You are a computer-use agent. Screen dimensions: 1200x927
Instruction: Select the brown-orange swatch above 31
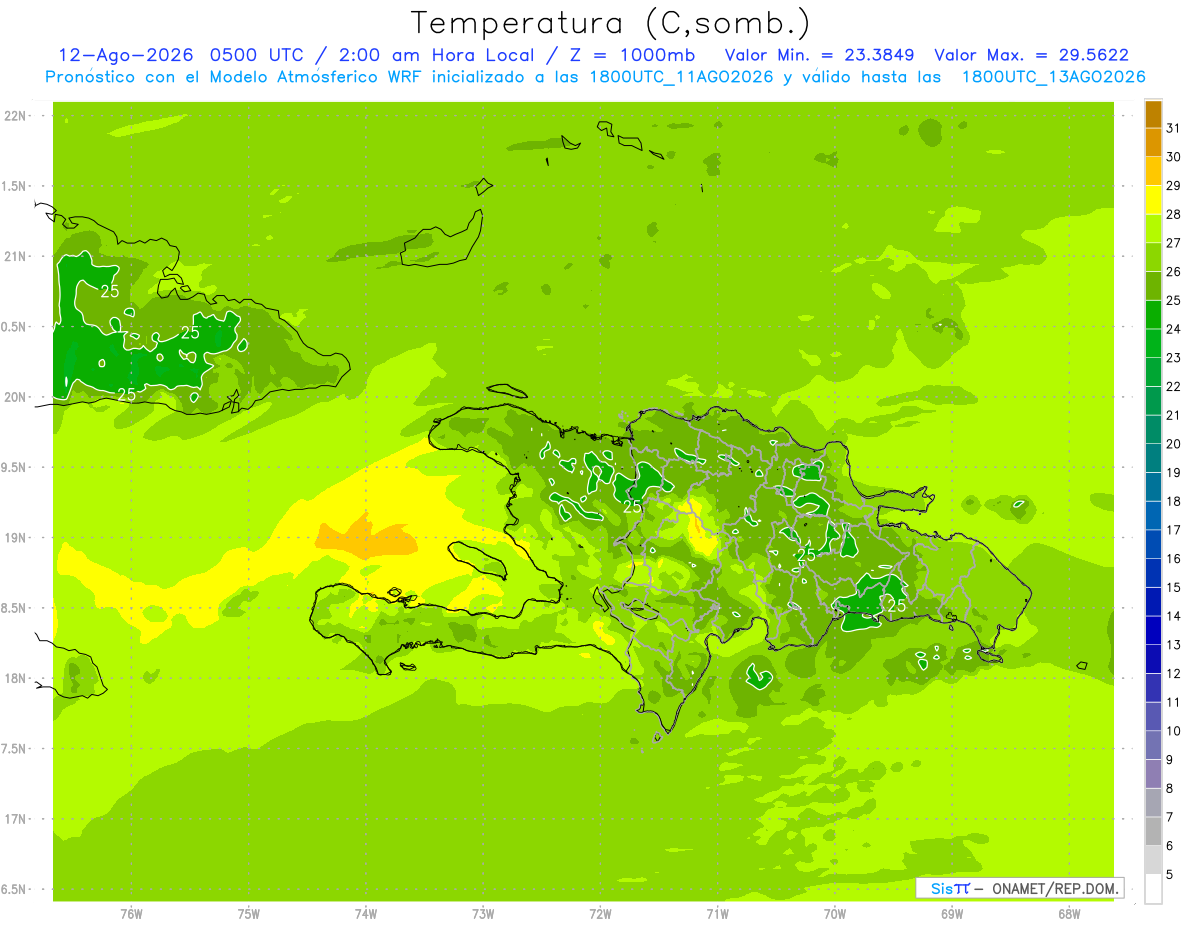tap(1153, 114)
